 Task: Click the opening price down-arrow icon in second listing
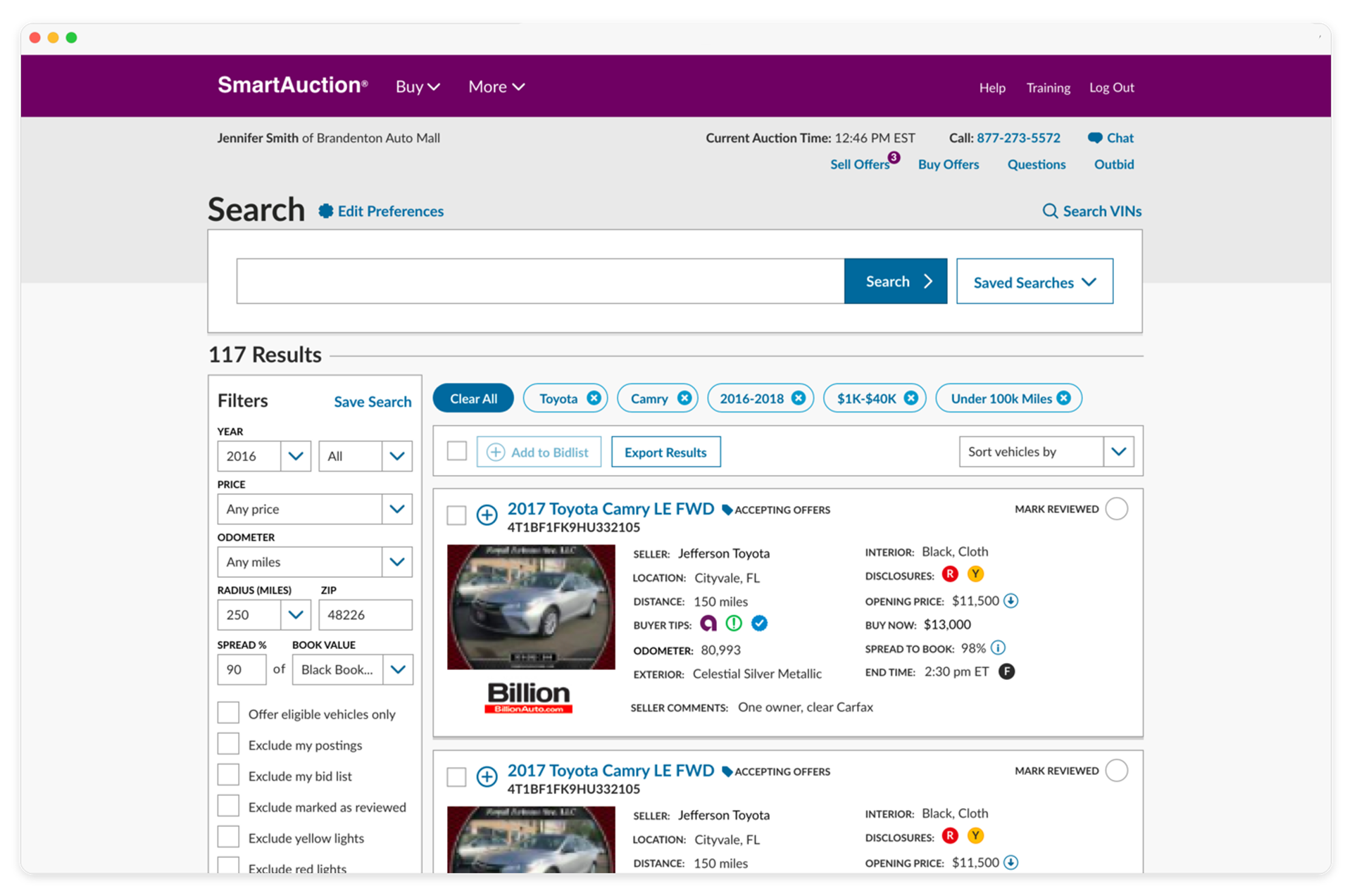click(1011, 863)
